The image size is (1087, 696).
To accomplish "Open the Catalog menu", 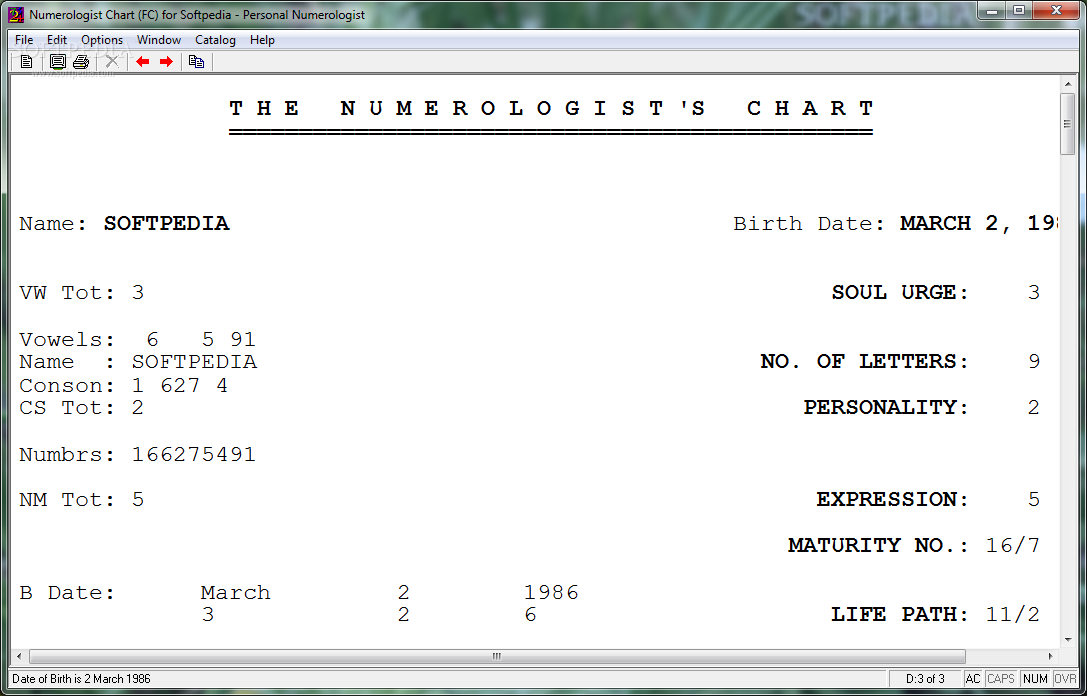I will (x=215, y=40).
